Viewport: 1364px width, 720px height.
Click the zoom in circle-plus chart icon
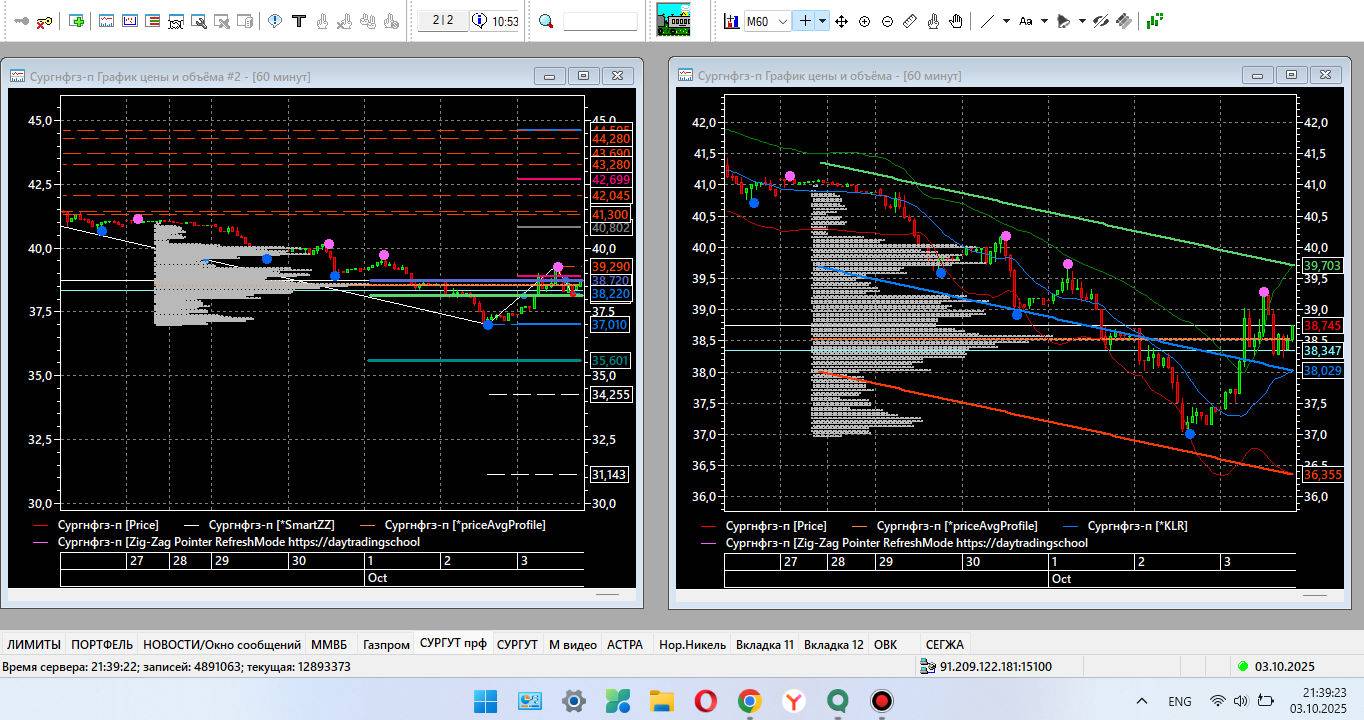864,21
